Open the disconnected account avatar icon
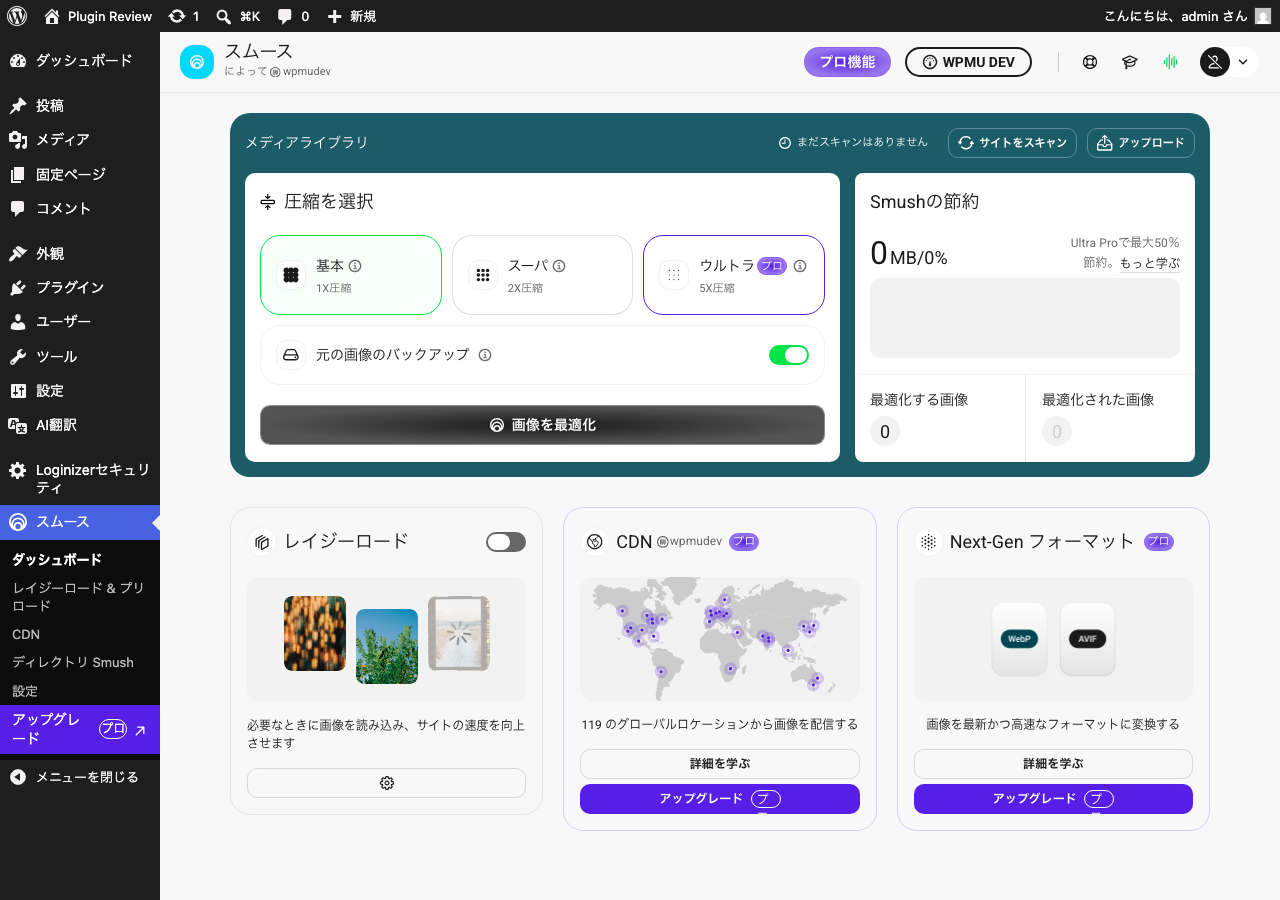Image resolution: width=1280 pixels, height=900 pixels. click(x=1214, y=62)
